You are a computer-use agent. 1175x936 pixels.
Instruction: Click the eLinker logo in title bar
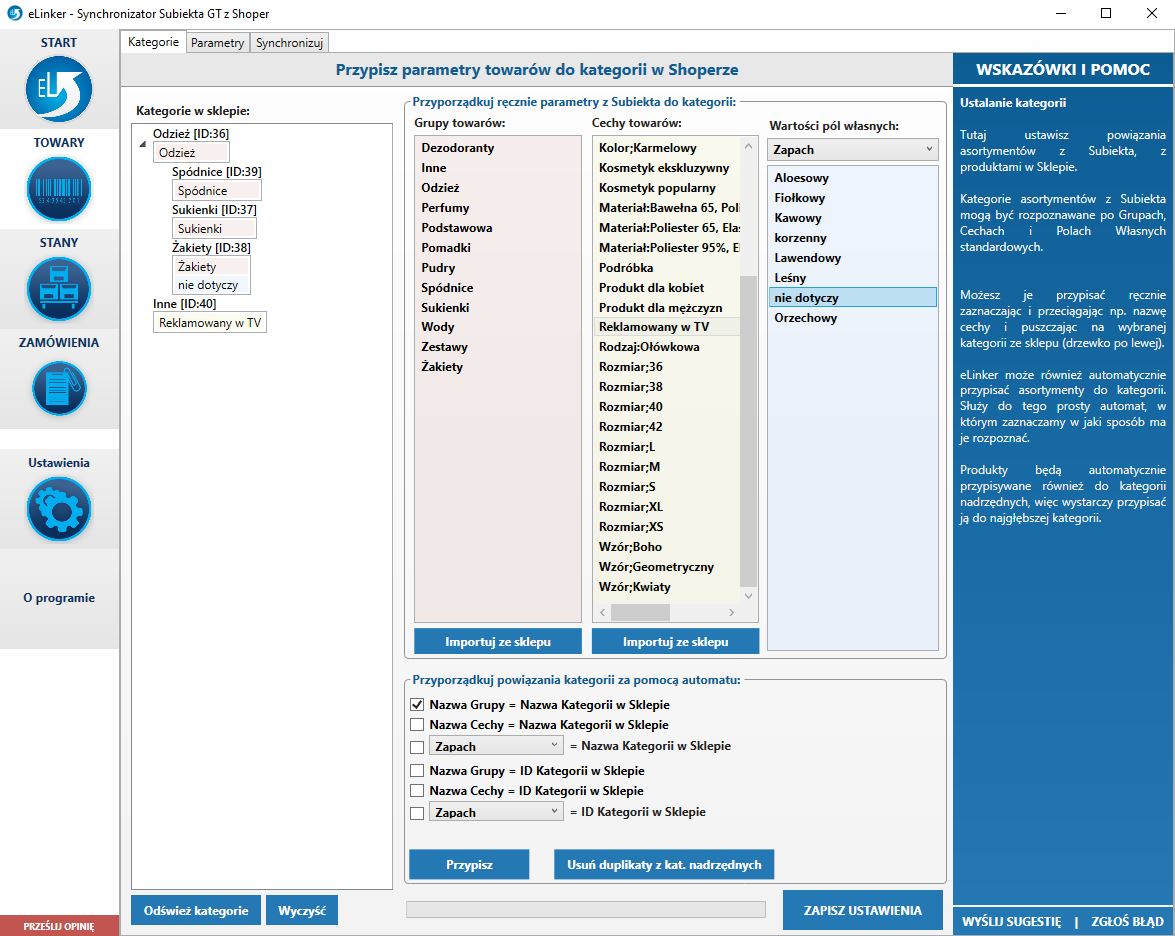(x=14, y=14)
